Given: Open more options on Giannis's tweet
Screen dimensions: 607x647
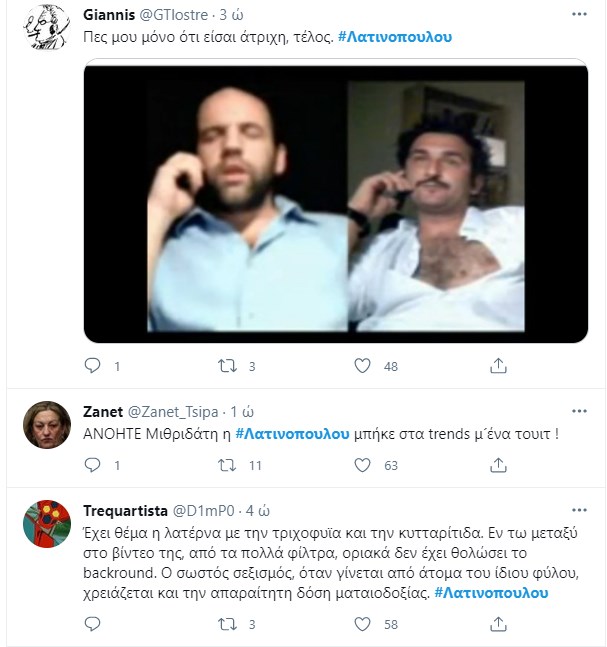Looking at the screenshot, I should tap(579, 15).
